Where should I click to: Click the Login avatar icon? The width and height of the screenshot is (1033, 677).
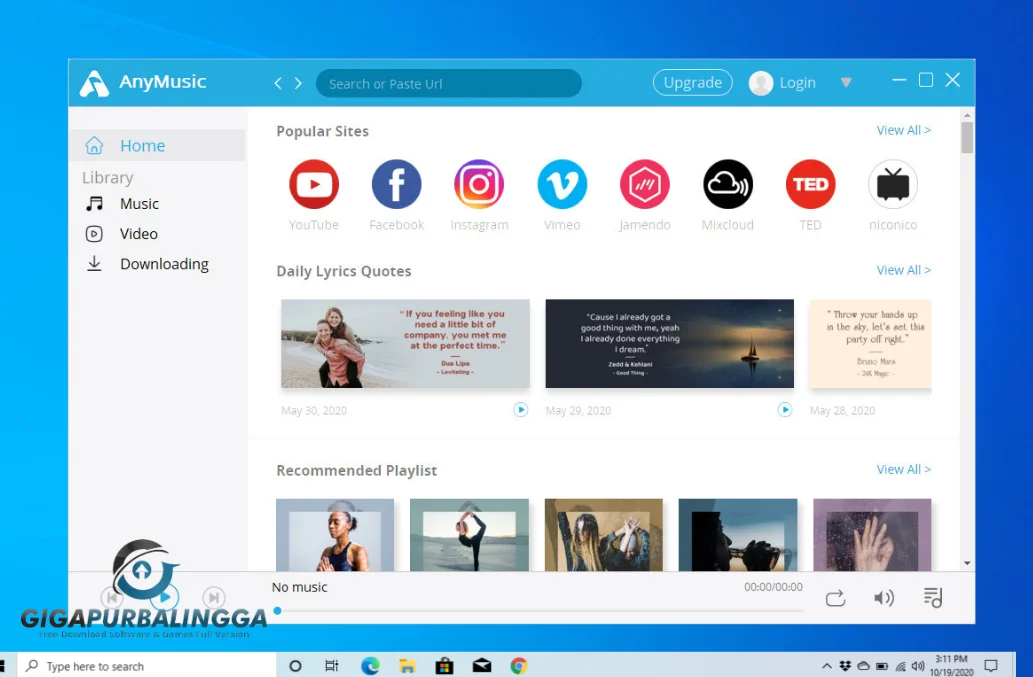point(761,83)
